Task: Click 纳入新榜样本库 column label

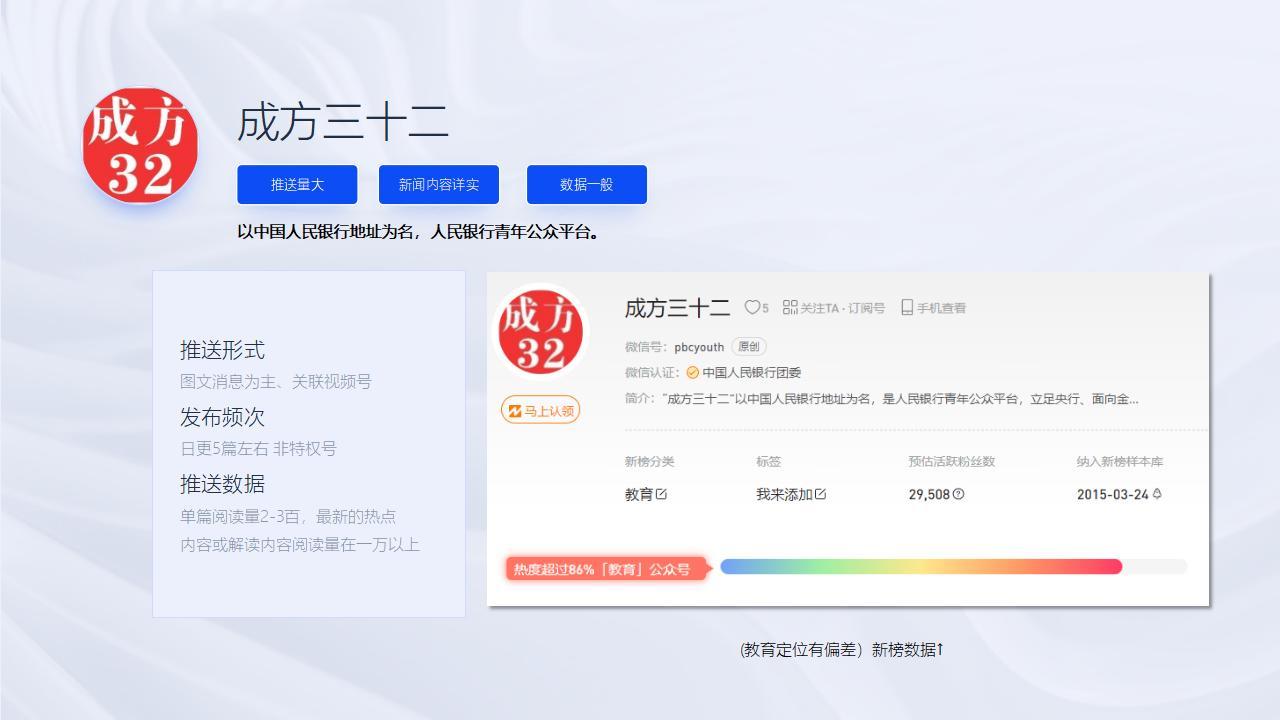Action: pyautogui.click(x=1120, y=461)
